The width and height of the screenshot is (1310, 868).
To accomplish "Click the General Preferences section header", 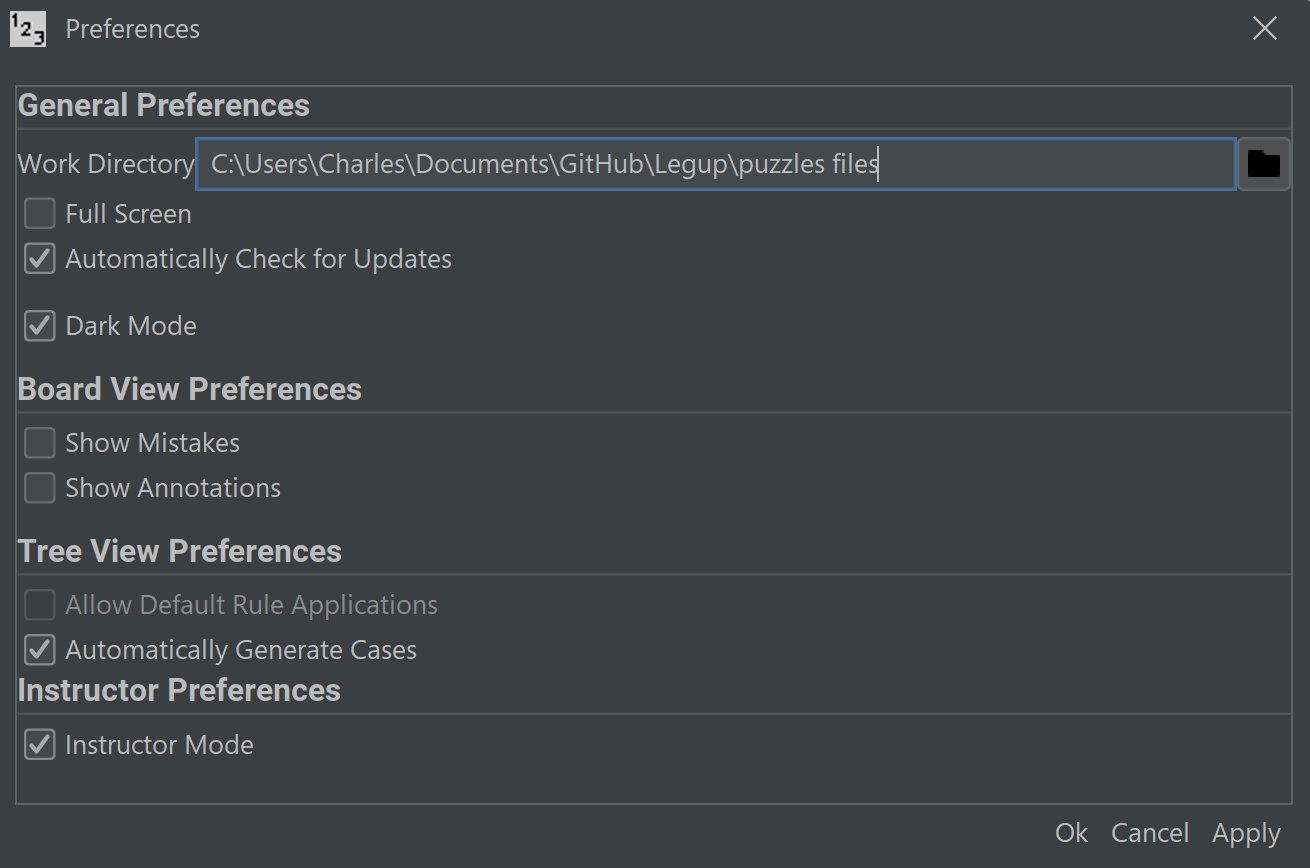I will tap(163, 105).
